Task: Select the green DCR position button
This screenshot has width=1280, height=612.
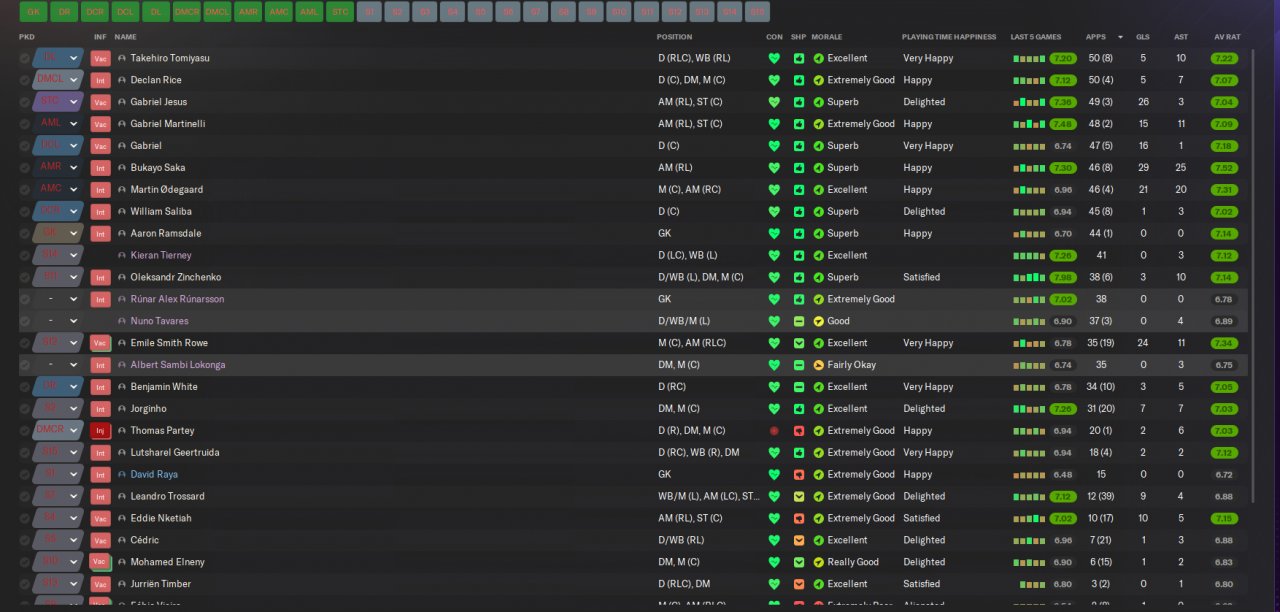Action: [x=95, y=12]
